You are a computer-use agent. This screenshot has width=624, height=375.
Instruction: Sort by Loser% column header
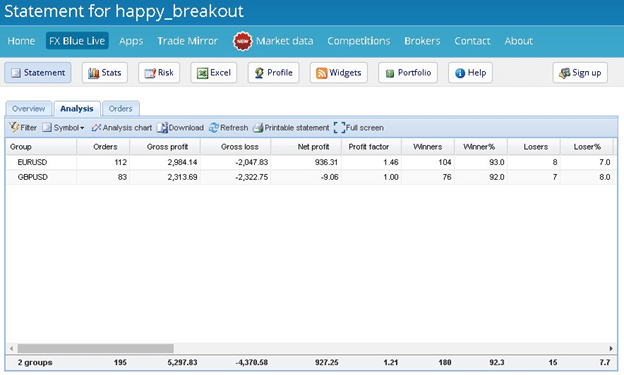coord(587,146)
